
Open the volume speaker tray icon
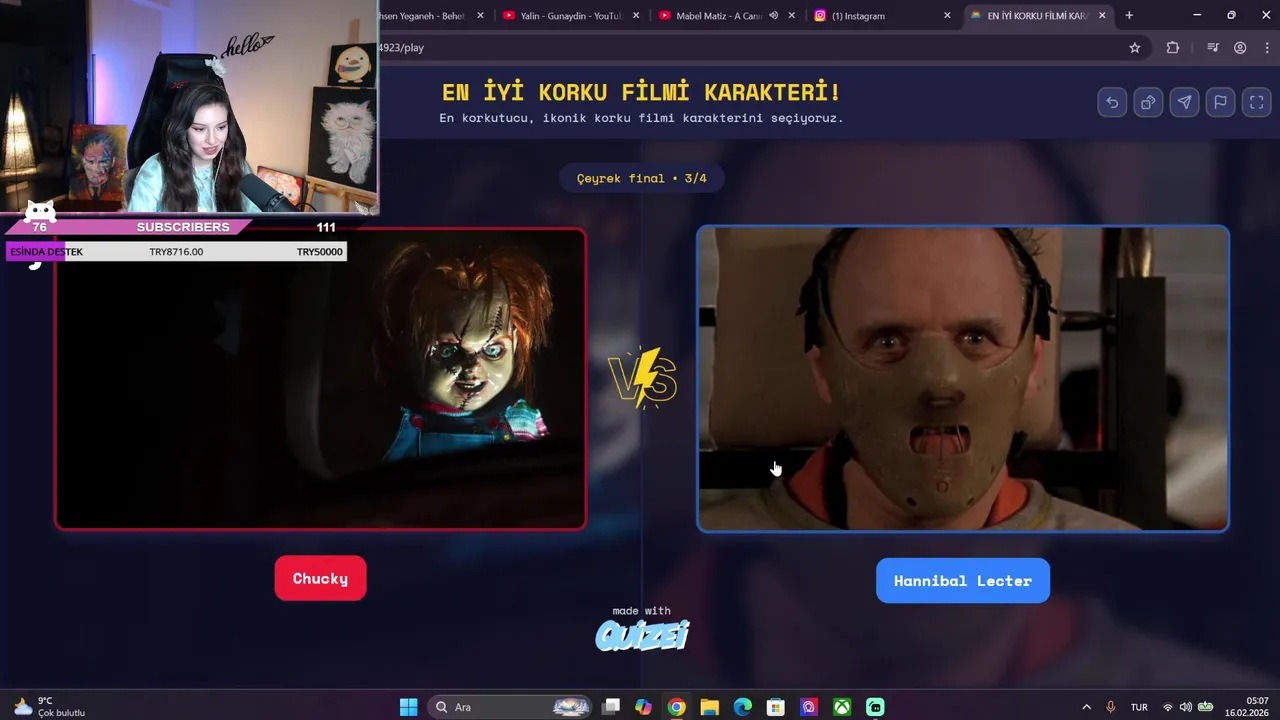click(x=1186, y=707)
